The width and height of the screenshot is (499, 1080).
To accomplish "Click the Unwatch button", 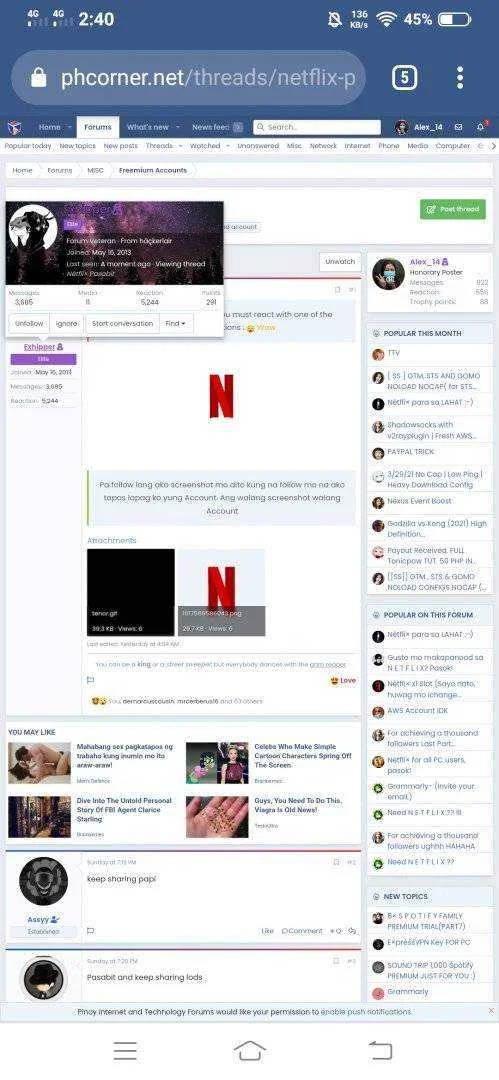I will coord(340,262).
